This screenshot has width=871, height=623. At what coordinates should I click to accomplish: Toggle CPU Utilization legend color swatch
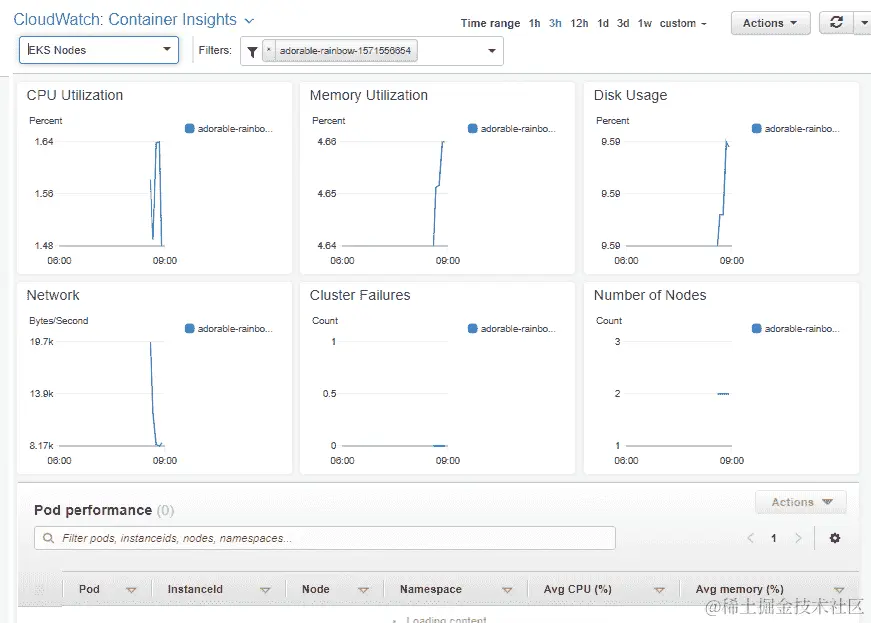(189, 129)
